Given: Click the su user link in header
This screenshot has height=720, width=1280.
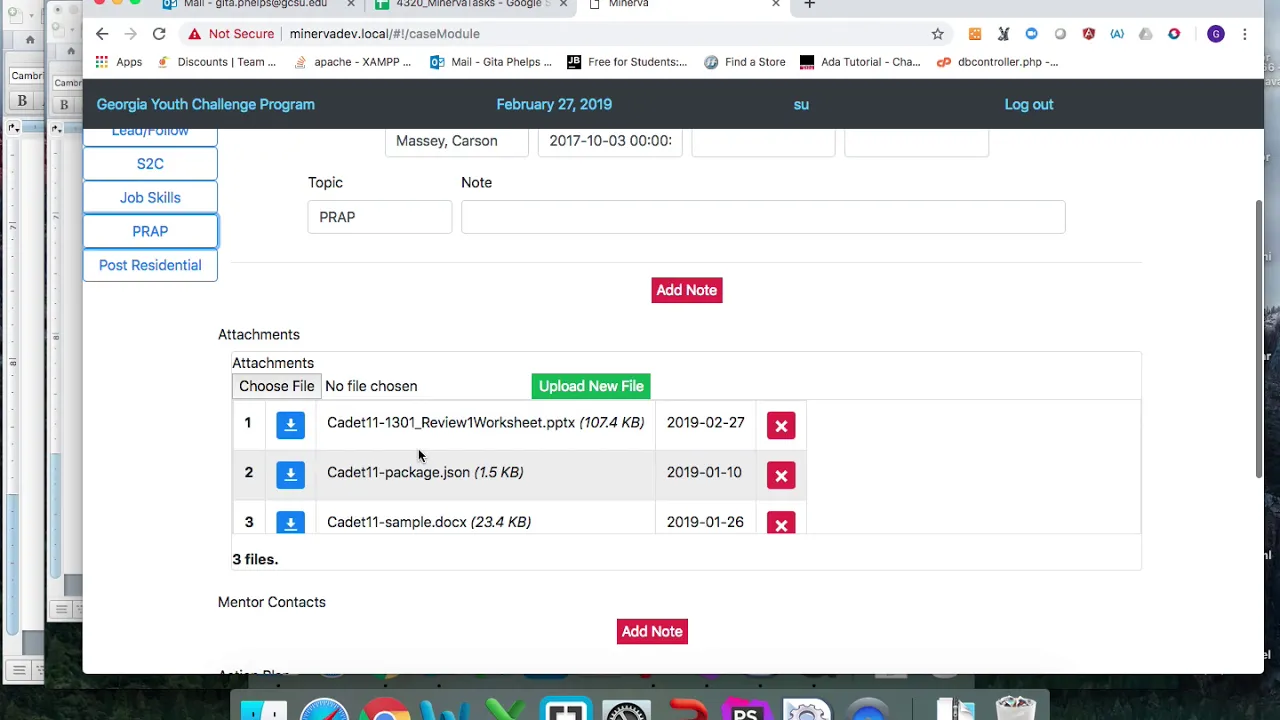Looking at the screenshot, I should click(x=801, y=104).
